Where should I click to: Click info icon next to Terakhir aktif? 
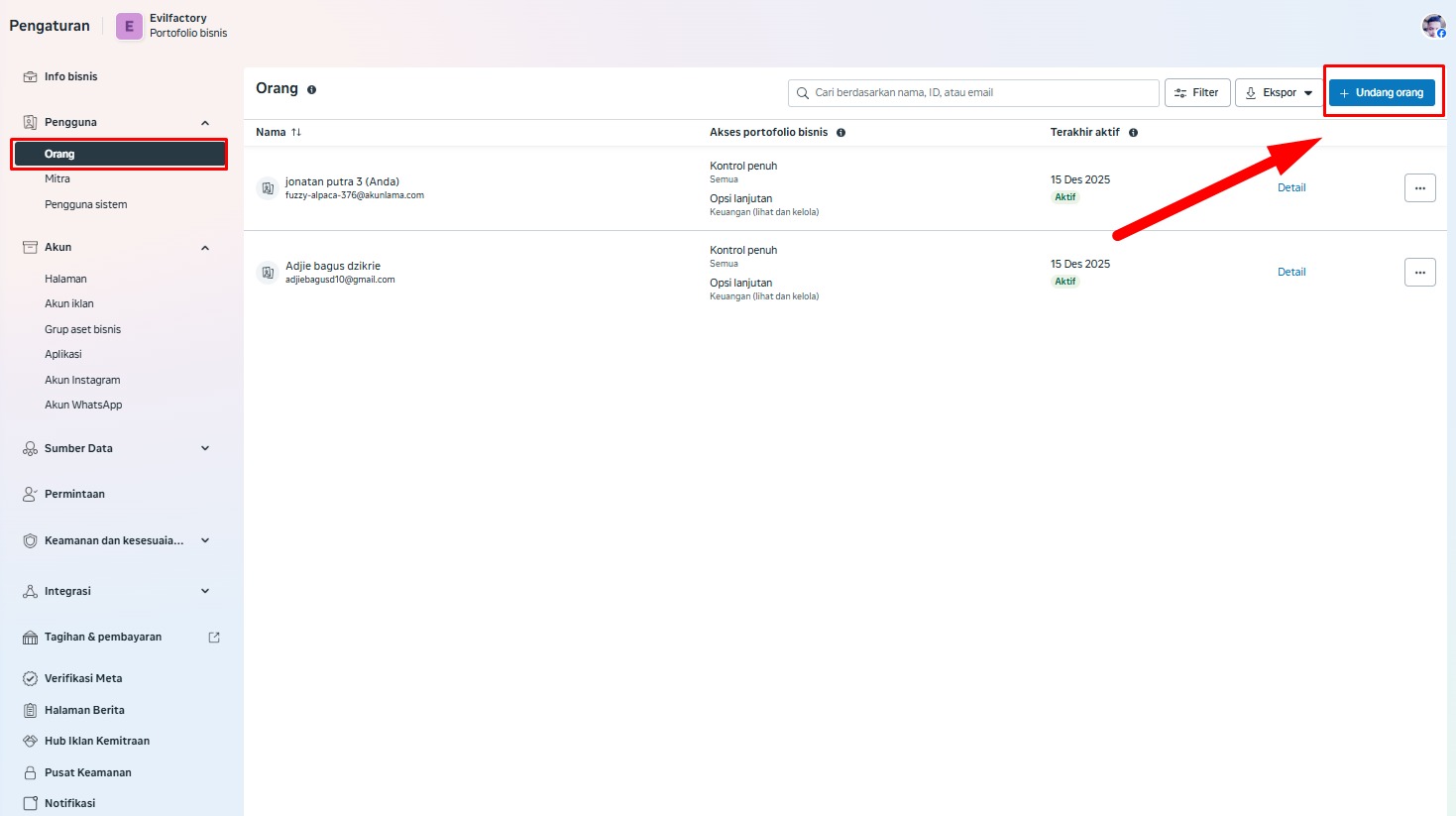(1133, 133)
